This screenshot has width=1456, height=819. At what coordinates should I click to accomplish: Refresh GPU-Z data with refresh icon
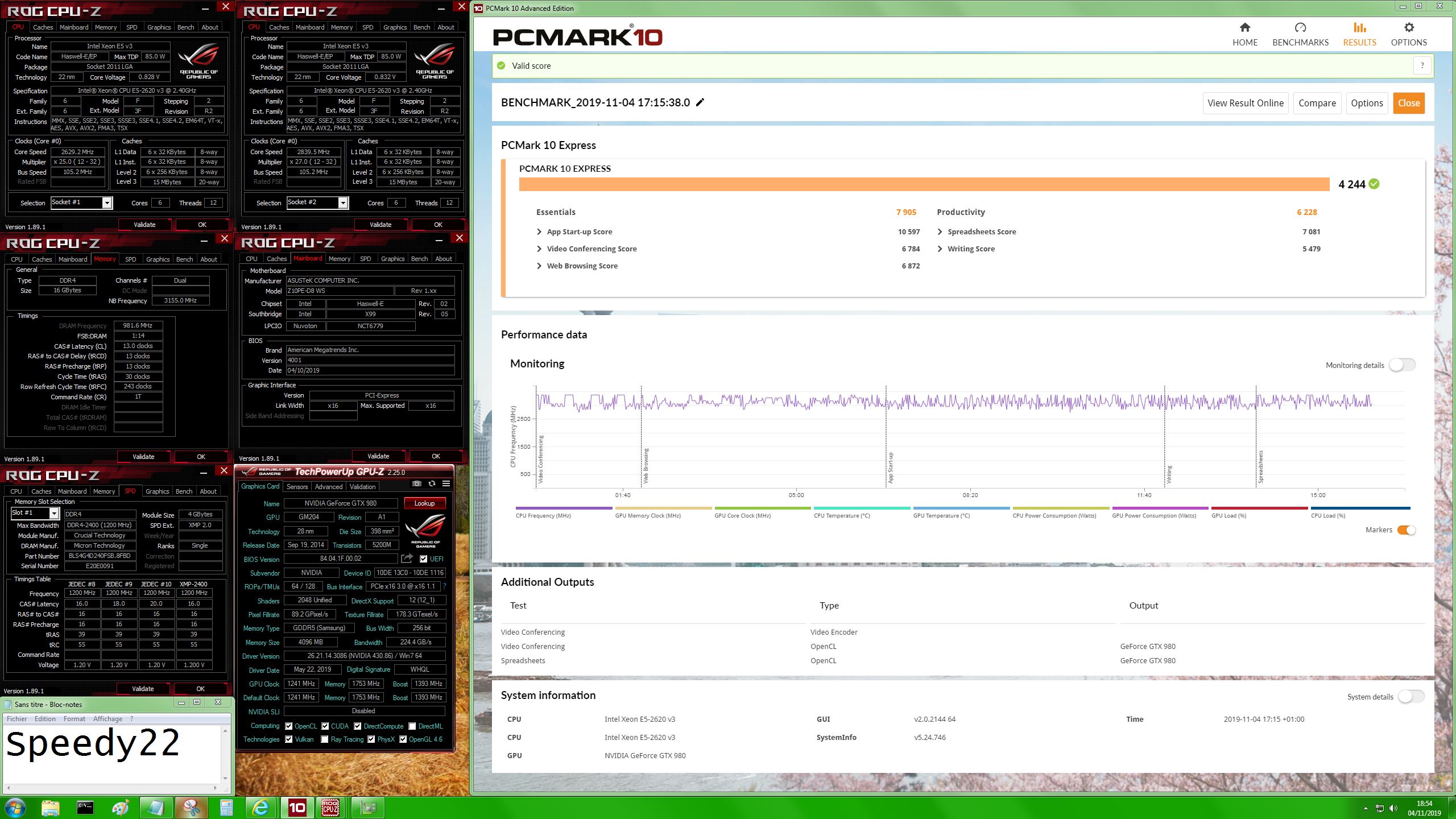432,483
